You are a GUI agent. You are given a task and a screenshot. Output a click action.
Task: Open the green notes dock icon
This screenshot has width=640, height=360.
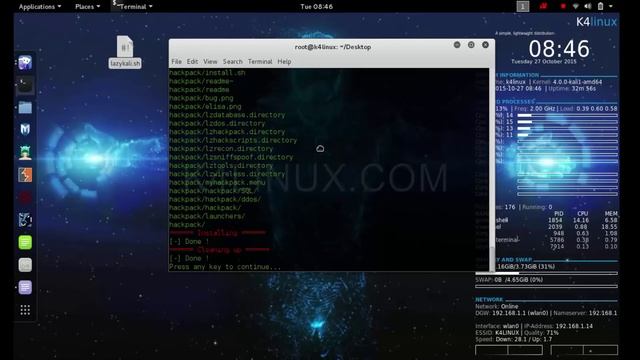[25, 242]
